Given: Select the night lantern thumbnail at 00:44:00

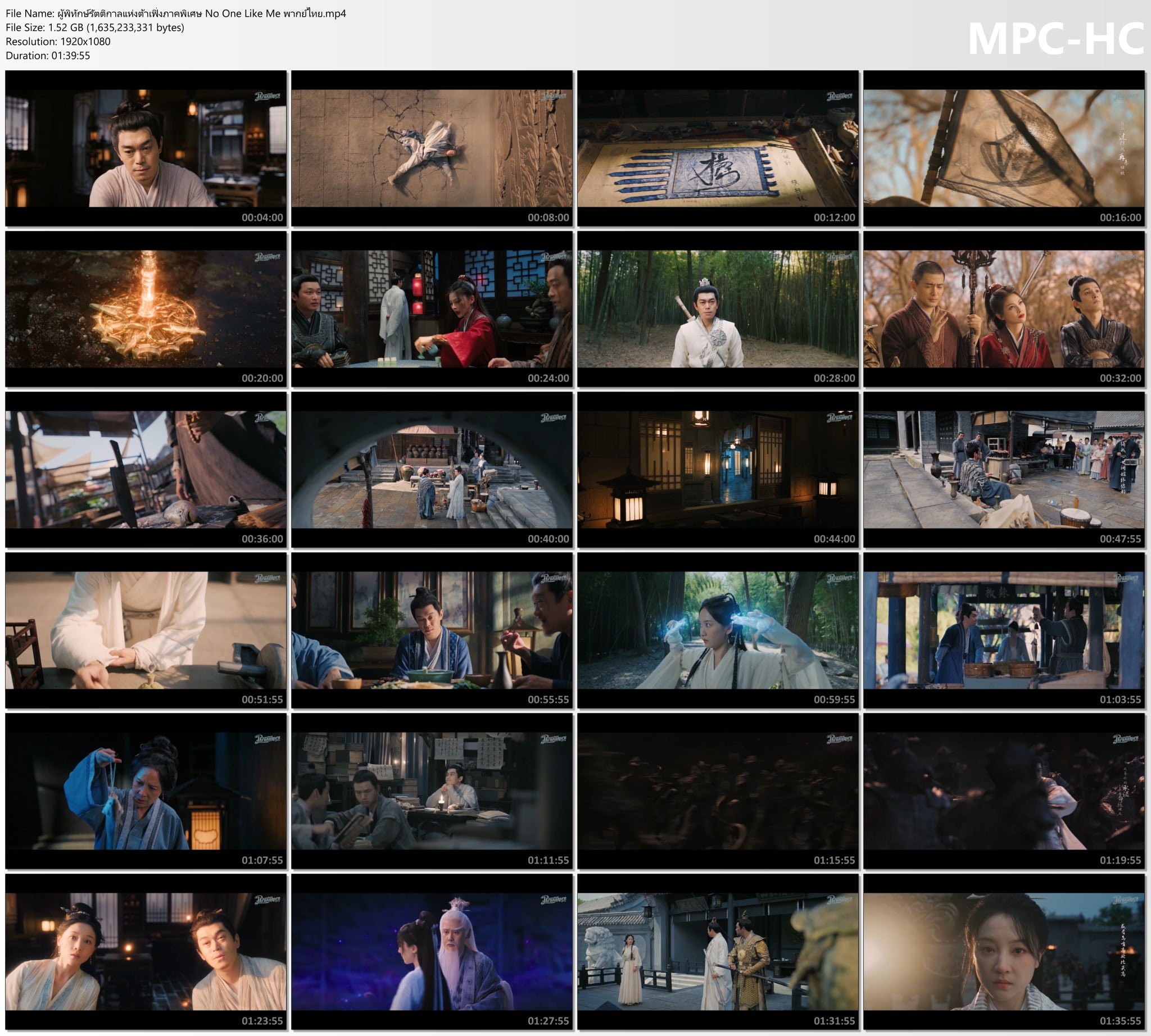Looking at the screenshot, I should point(718,470).
